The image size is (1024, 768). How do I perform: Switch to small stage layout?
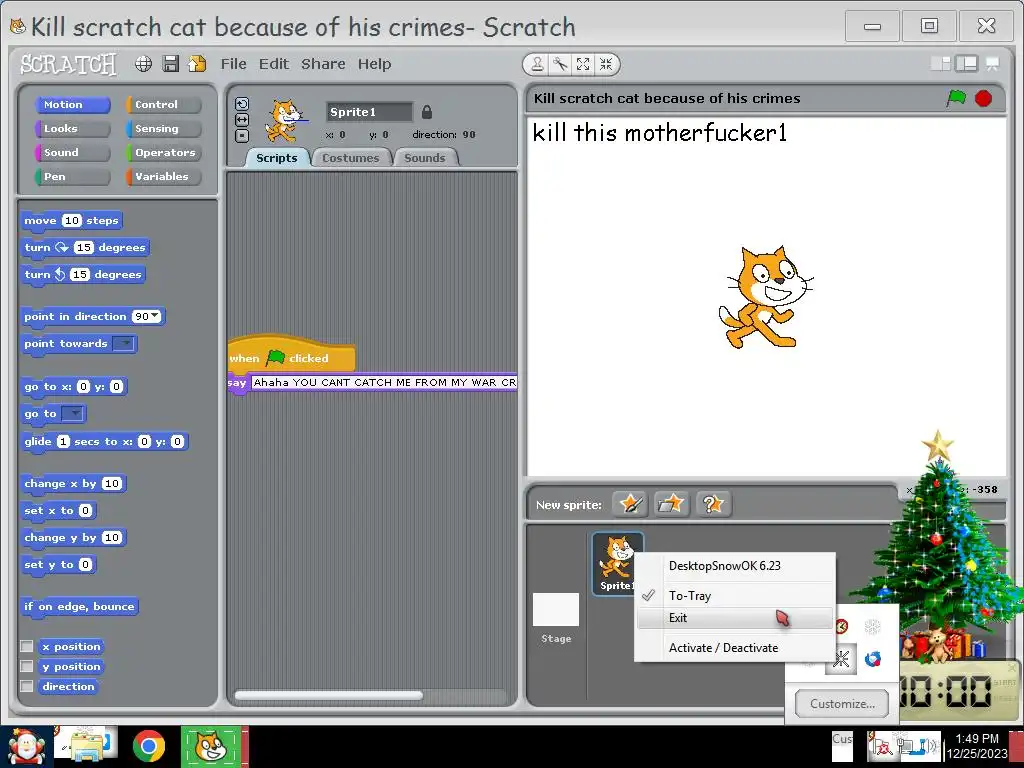point(940,63)
